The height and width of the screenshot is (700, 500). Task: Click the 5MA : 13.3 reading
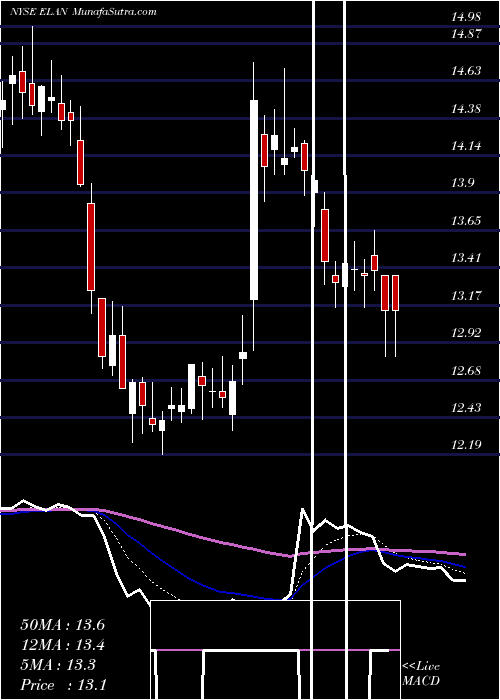[x=58, y=665]
